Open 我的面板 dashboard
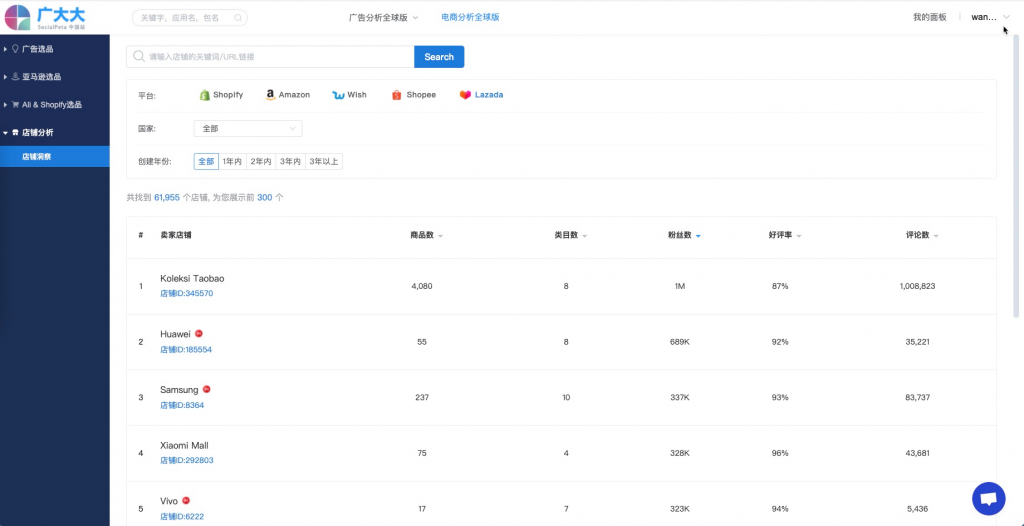The image size is (1024, 526). [x=929, y=18]
